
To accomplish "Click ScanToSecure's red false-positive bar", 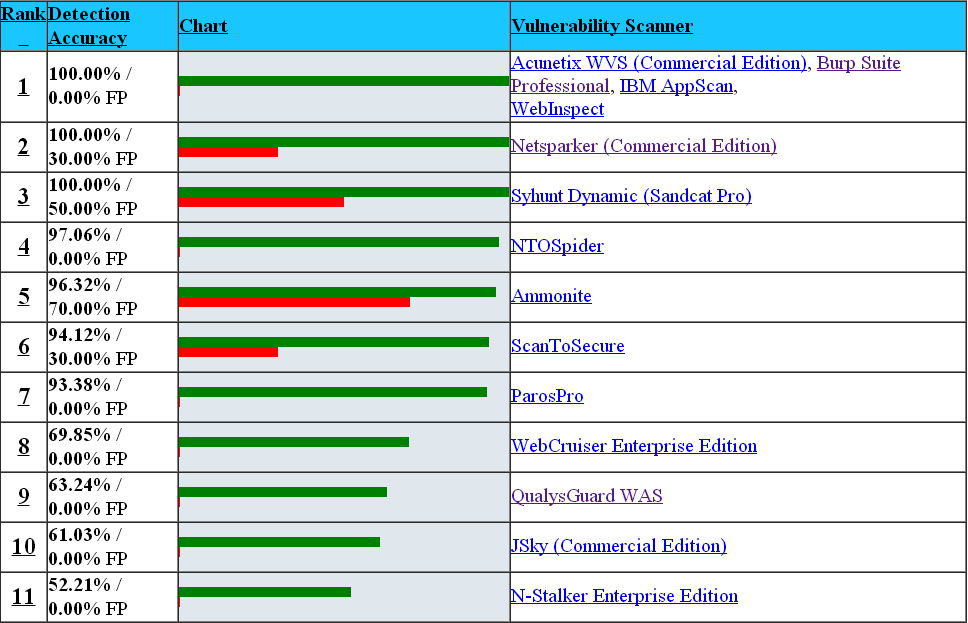I will (228, 352).
